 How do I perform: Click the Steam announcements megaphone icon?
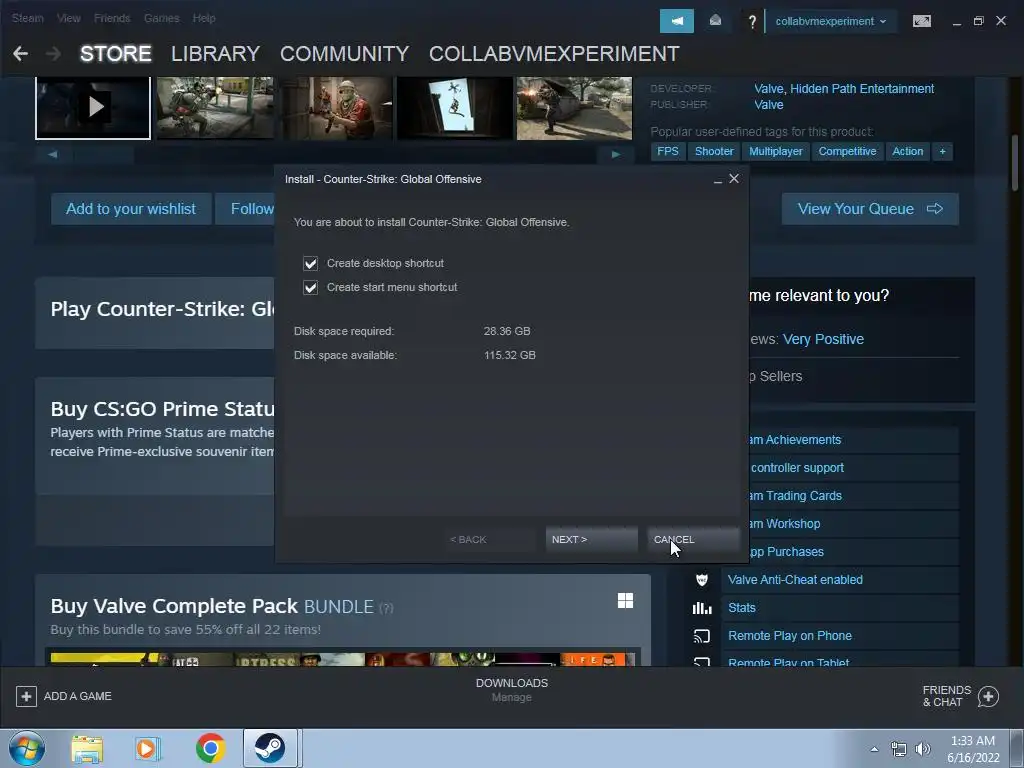point(677,21)
